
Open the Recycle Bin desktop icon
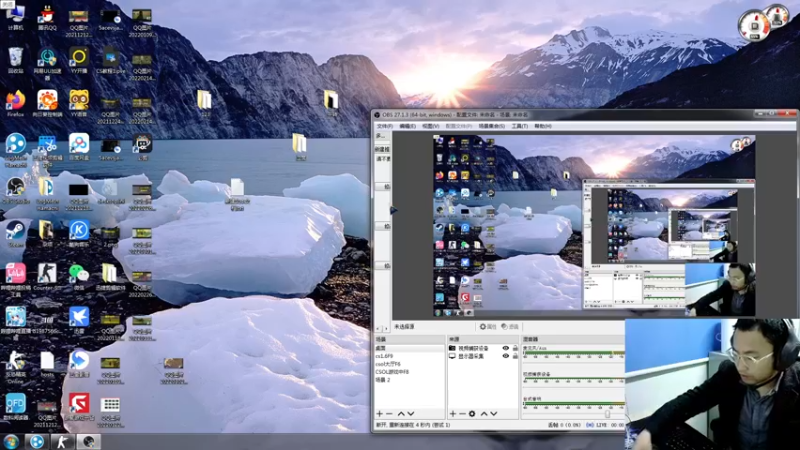click(x=15, y=59)
